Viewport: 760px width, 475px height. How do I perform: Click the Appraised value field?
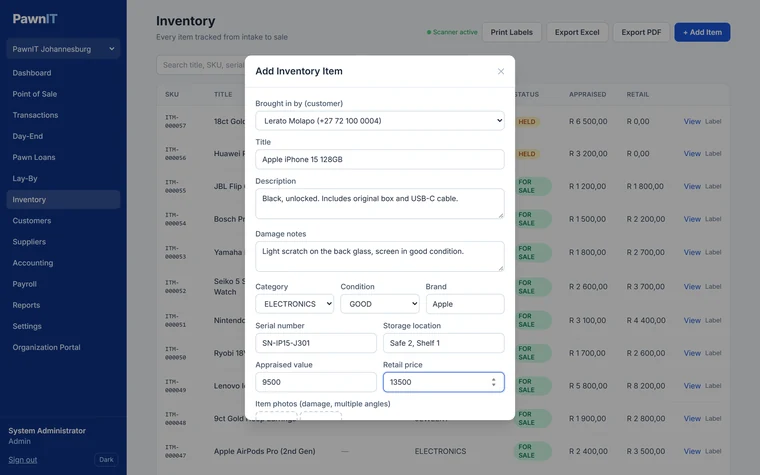click(x=316, y=382)
